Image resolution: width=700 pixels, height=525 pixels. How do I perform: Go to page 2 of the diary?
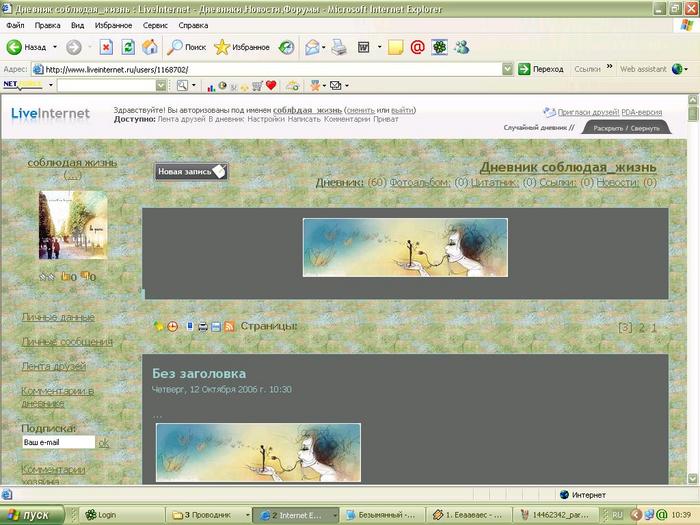(x=642, y=328)
